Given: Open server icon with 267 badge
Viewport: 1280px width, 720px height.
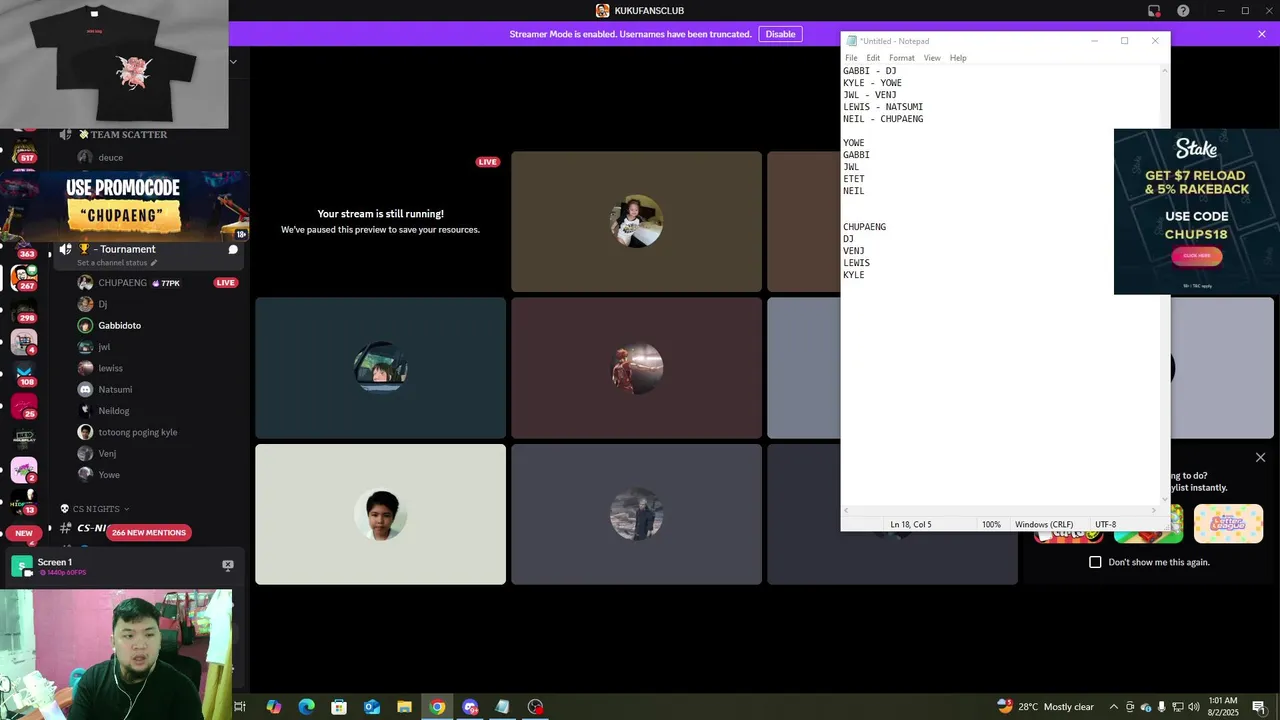Looking at the screenshot, I should coord(24,277).
